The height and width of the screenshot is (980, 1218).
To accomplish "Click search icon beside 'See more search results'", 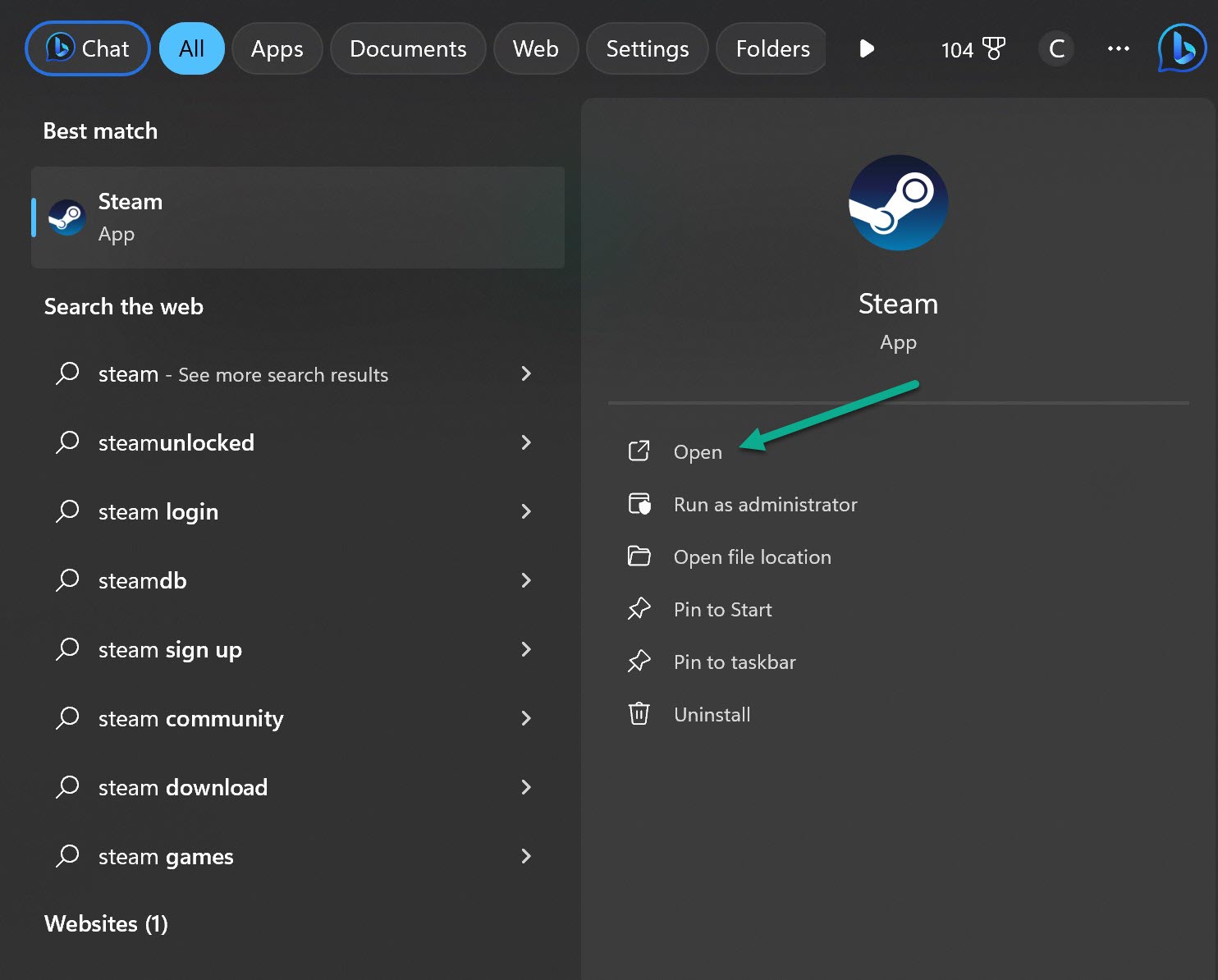I will pyautogui.click(x=67, y=373).
